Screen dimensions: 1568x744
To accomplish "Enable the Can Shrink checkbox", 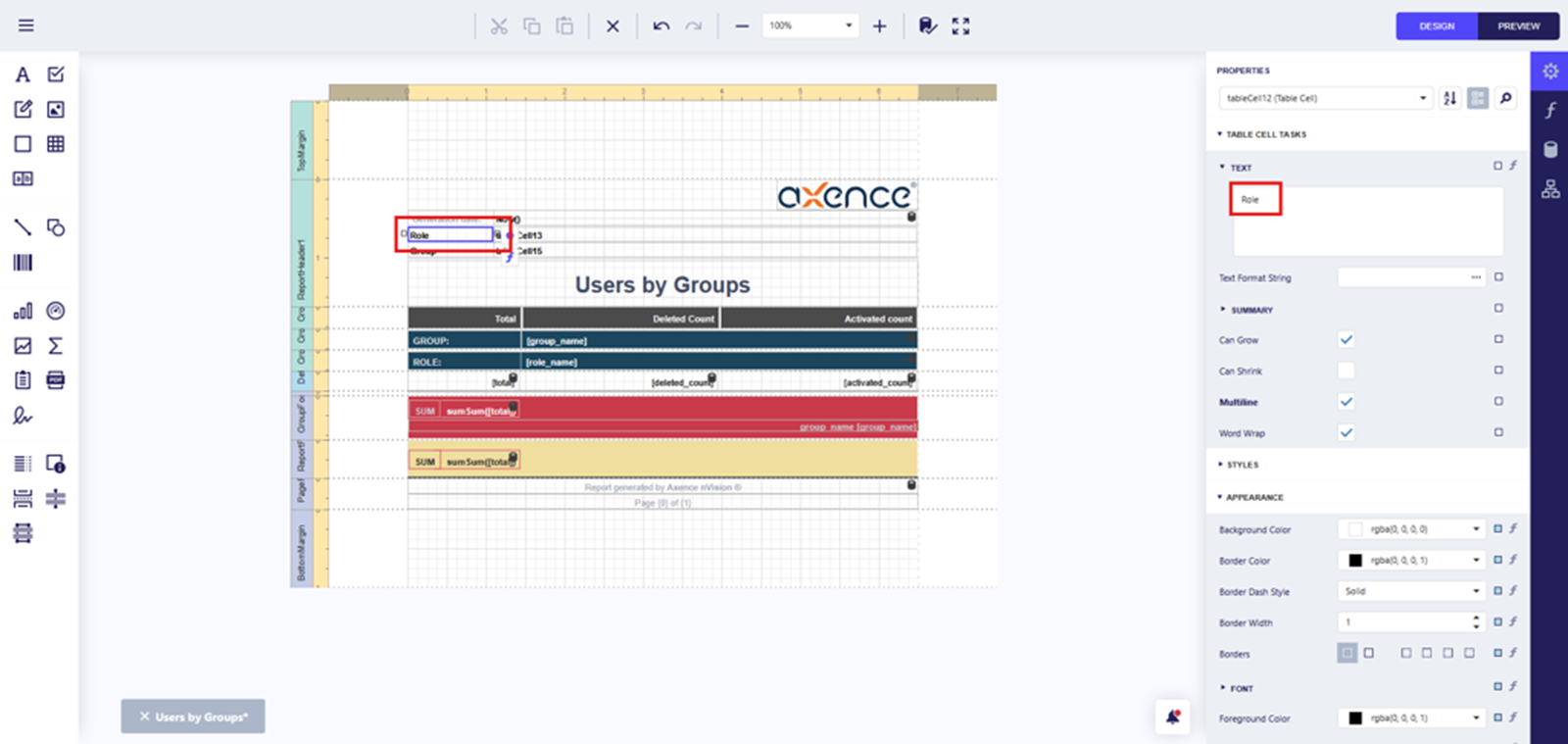I will click(1346, 371).
